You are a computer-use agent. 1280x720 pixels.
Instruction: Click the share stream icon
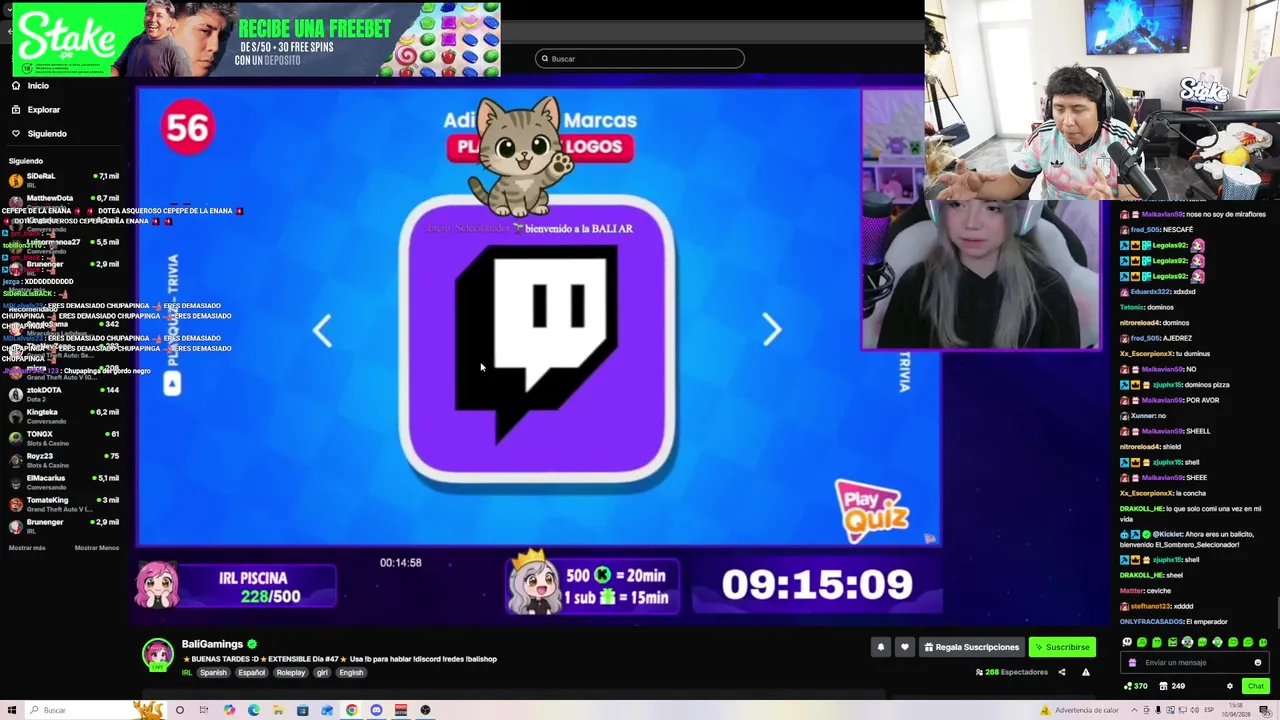coord(1062,672)
